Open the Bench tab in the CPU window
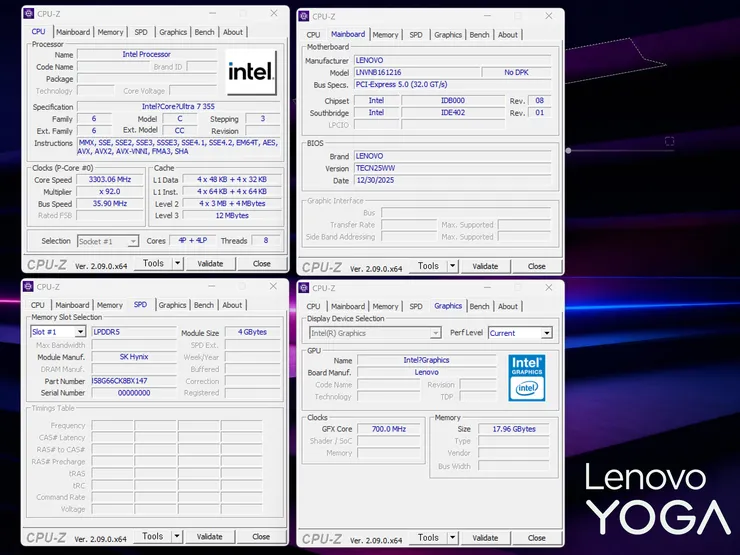 [x=204, y=32]
